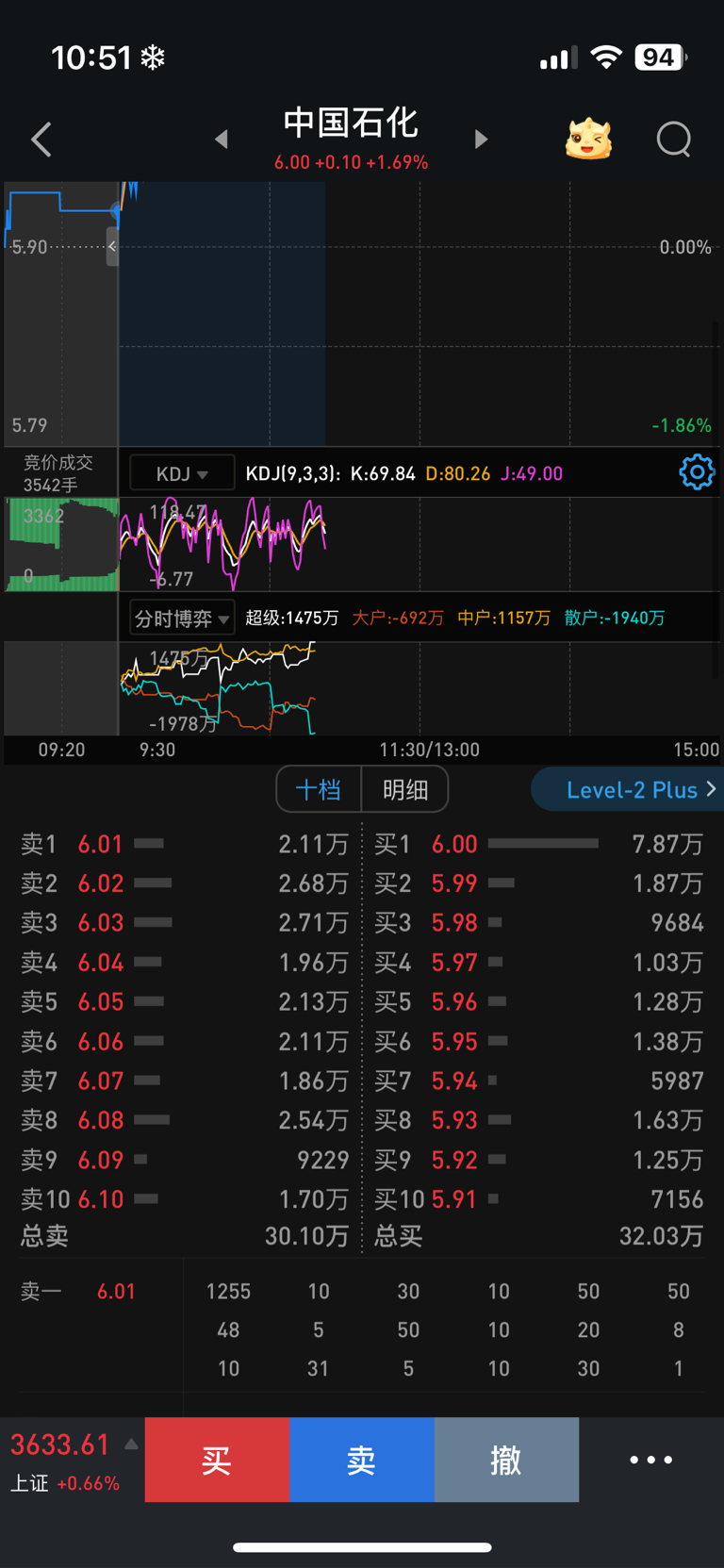Collapse the auction panel with small arrow handle
The height and width of the screenshot is (1568, 724).
click(x=112, y=246)
